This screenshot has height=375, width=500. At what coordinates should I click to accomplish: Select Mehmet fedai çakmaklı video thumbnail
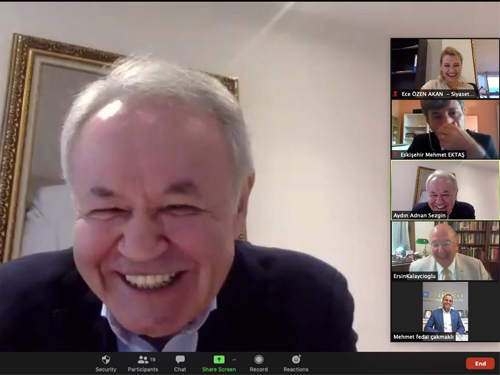tap(445, 312)
